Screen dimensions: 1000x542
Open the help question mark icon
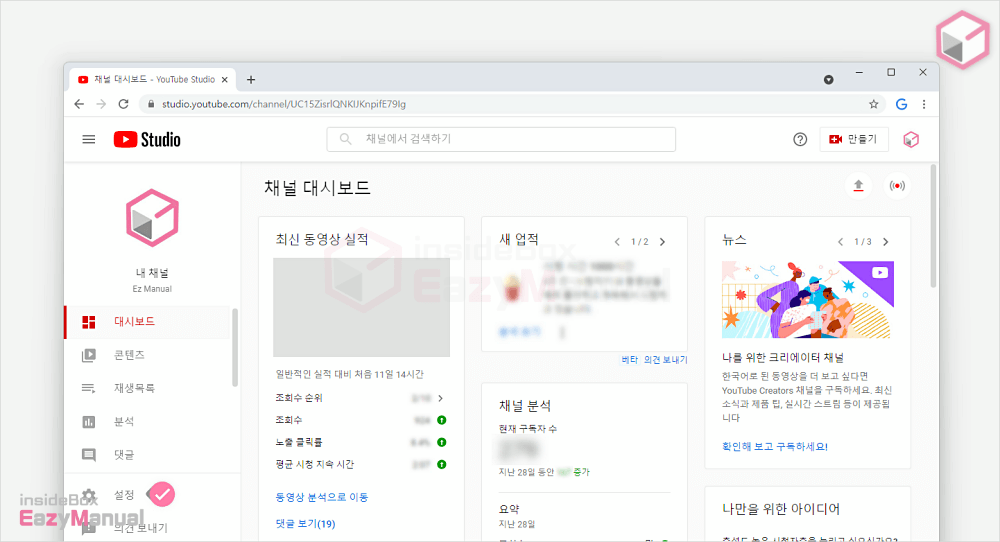pyautogui.click(x=800, y=139)
